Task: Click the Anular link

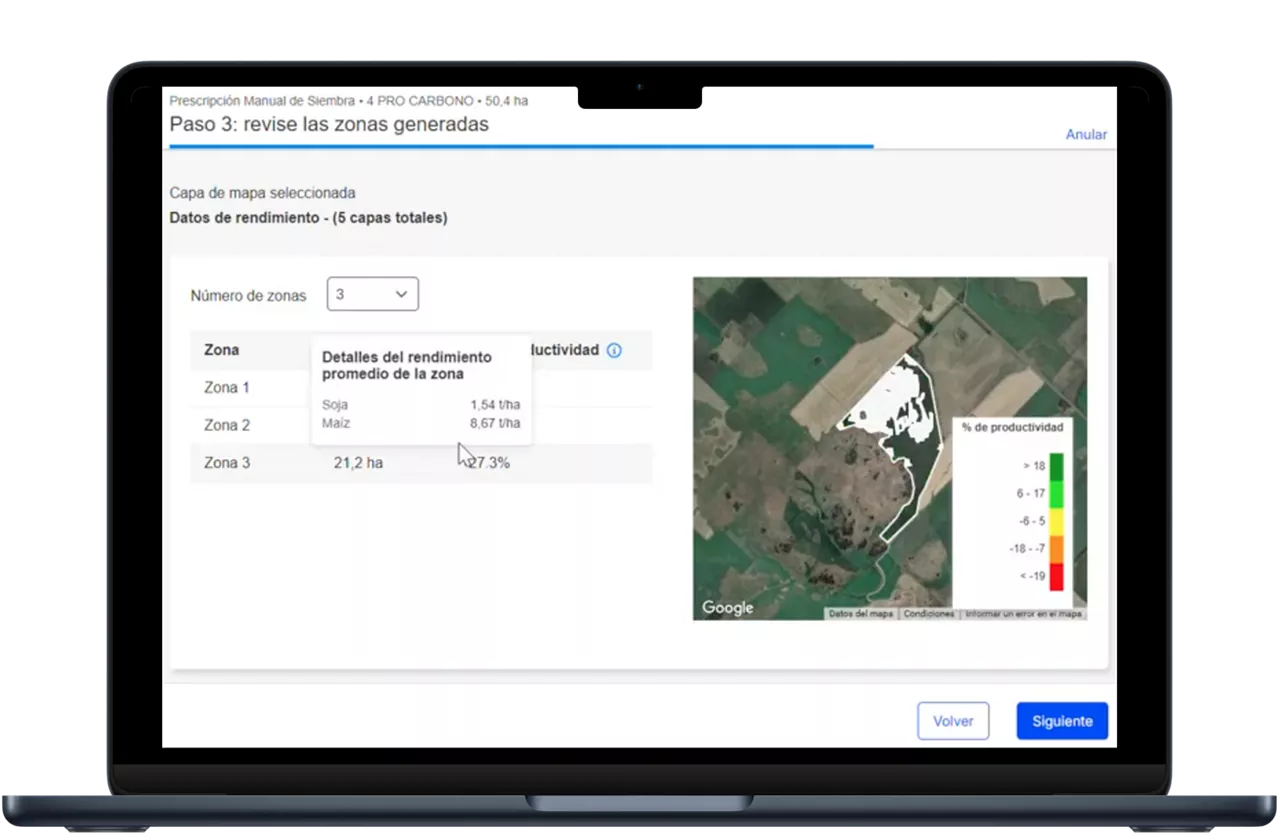Action: tap(1085, 134)
